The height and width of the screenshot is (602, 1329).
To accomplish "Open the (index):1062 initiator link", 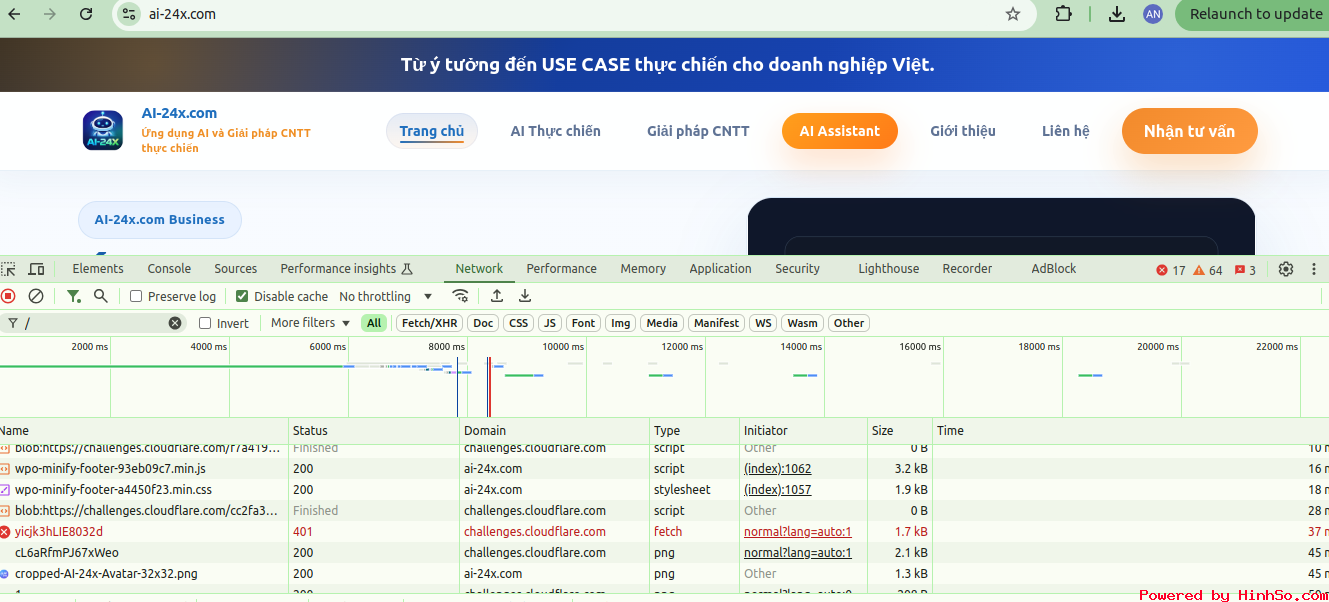I will [777, 468].
